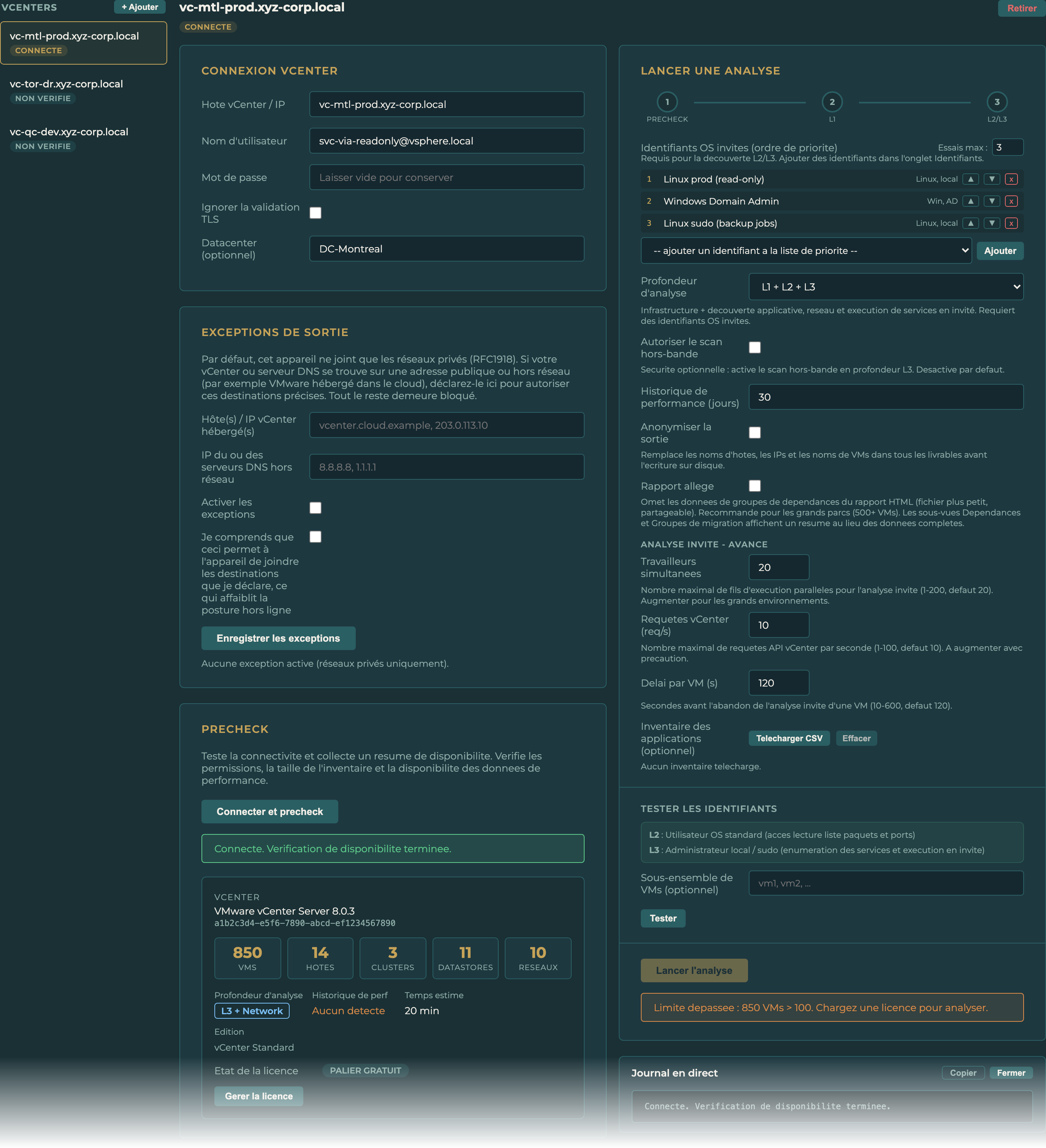Focus the Mot de passe field
1046x1148 pixels.
(447, 177)
